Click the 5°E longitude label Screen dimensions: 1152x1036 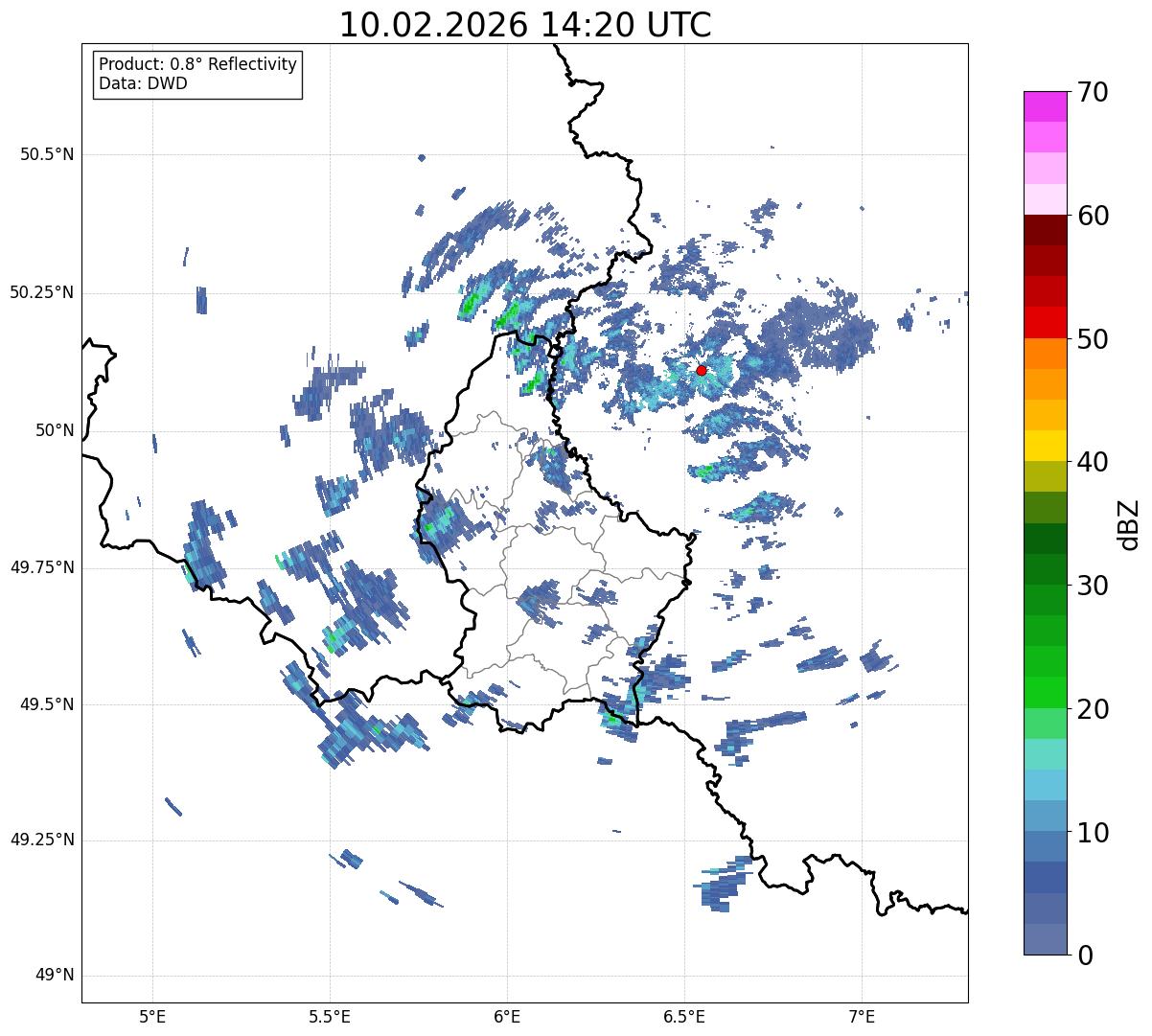point(152,1016)
